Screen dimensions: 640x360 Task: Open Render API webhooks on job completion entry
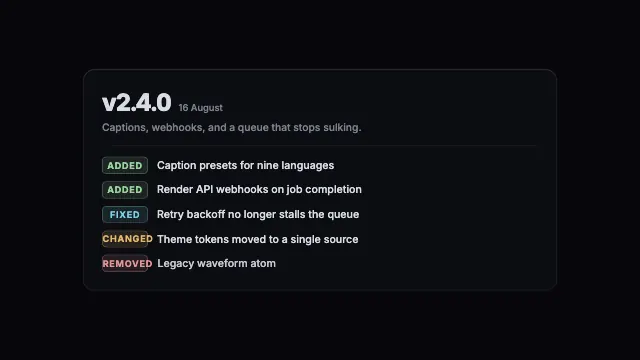click(259, 189)
